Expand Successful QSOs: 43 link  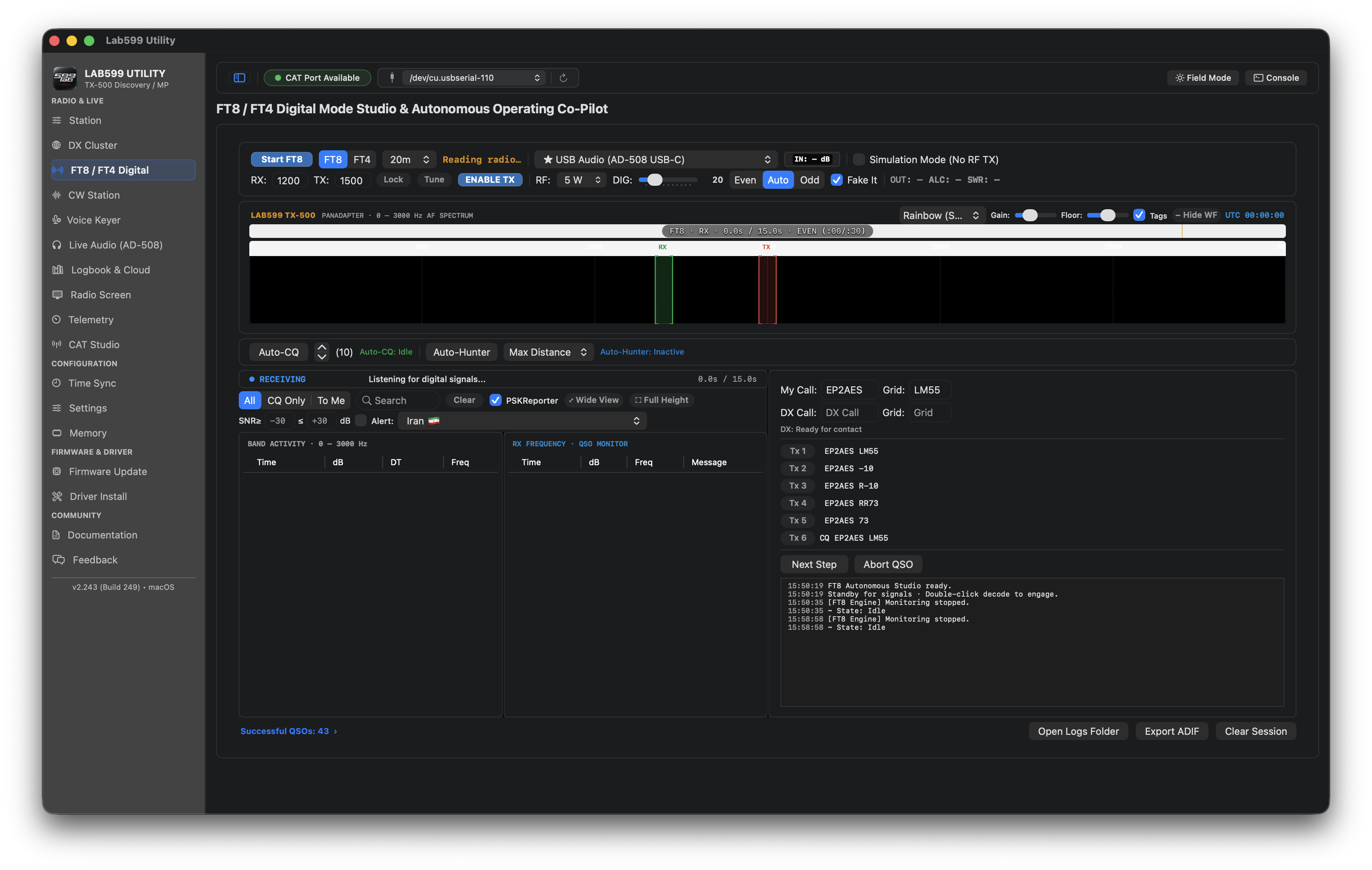288,731
